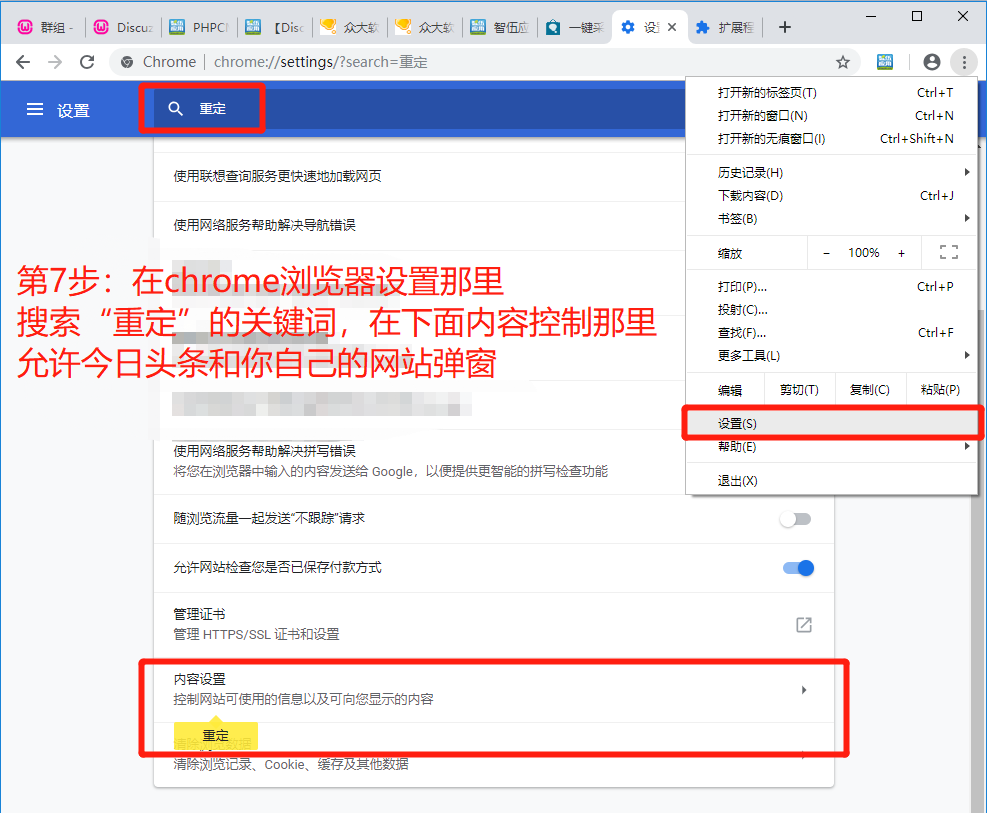This screenshot has height=814, width=987.
Task: Choose 查找(F)... menu item
Action: coord(831,333)
